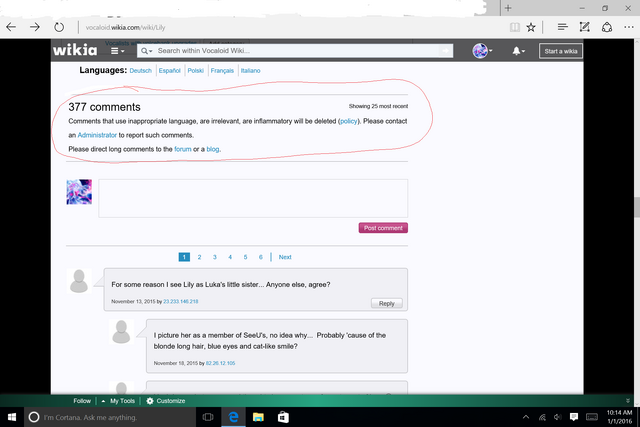Image resolution: width=640 pixels, height=427 pixels.
Task: Open commenter IP 23.233.146.218 link
Action: [181, 301]
